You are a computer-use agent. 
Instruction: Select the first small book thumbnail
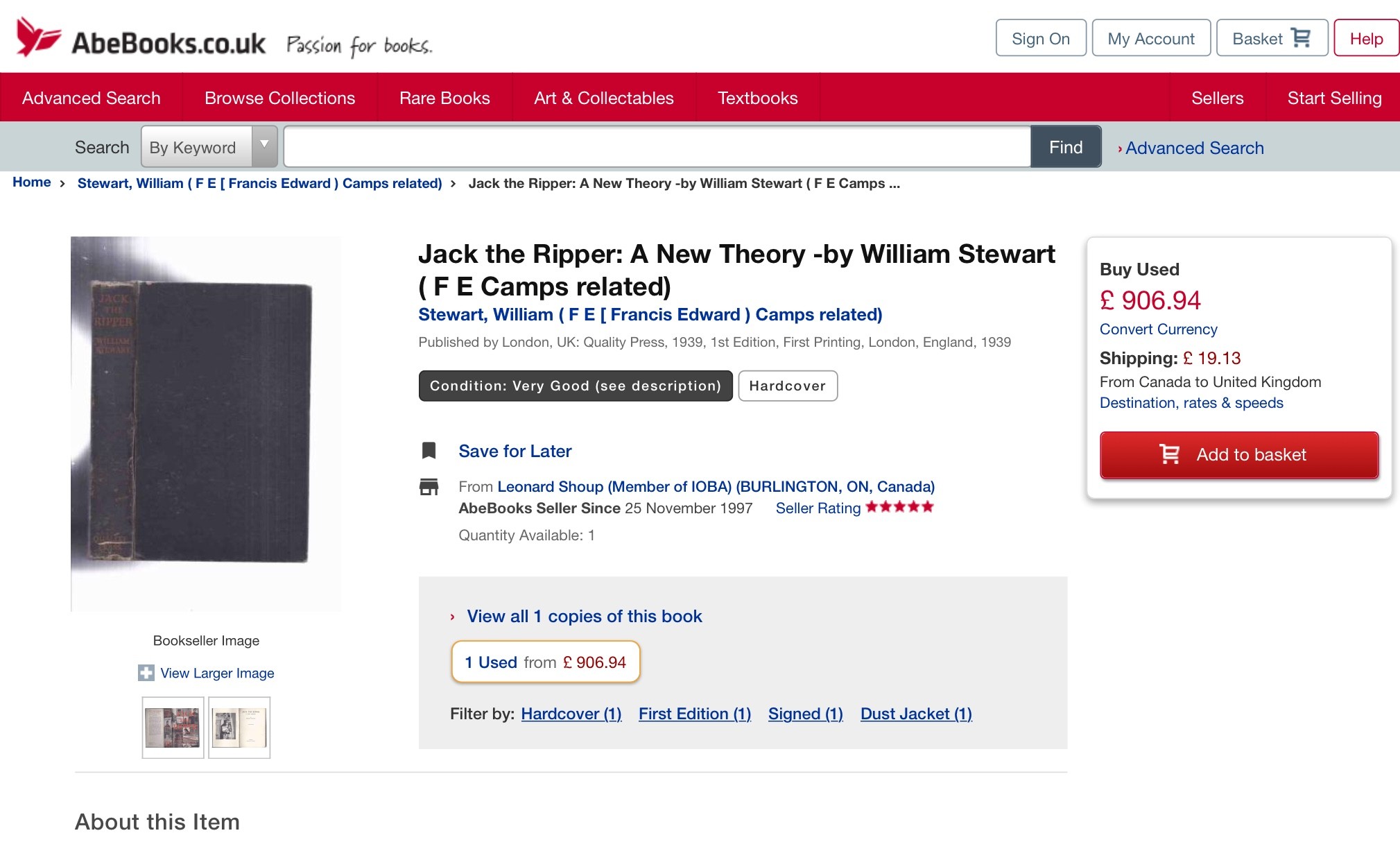coord(173,728)
